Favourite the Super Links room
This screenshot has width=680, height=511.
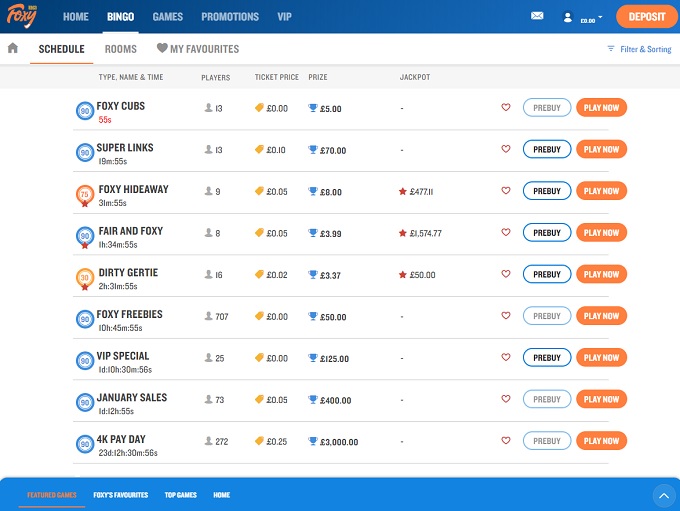[506, 148]
